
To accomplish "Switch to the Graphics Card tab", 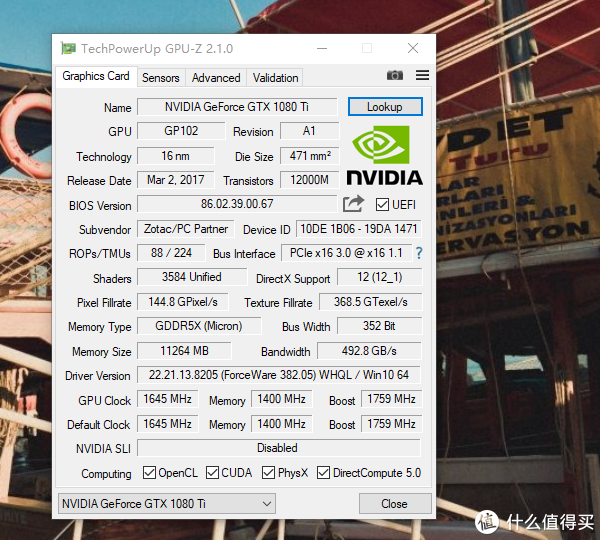I will click(x=96, y=76).
